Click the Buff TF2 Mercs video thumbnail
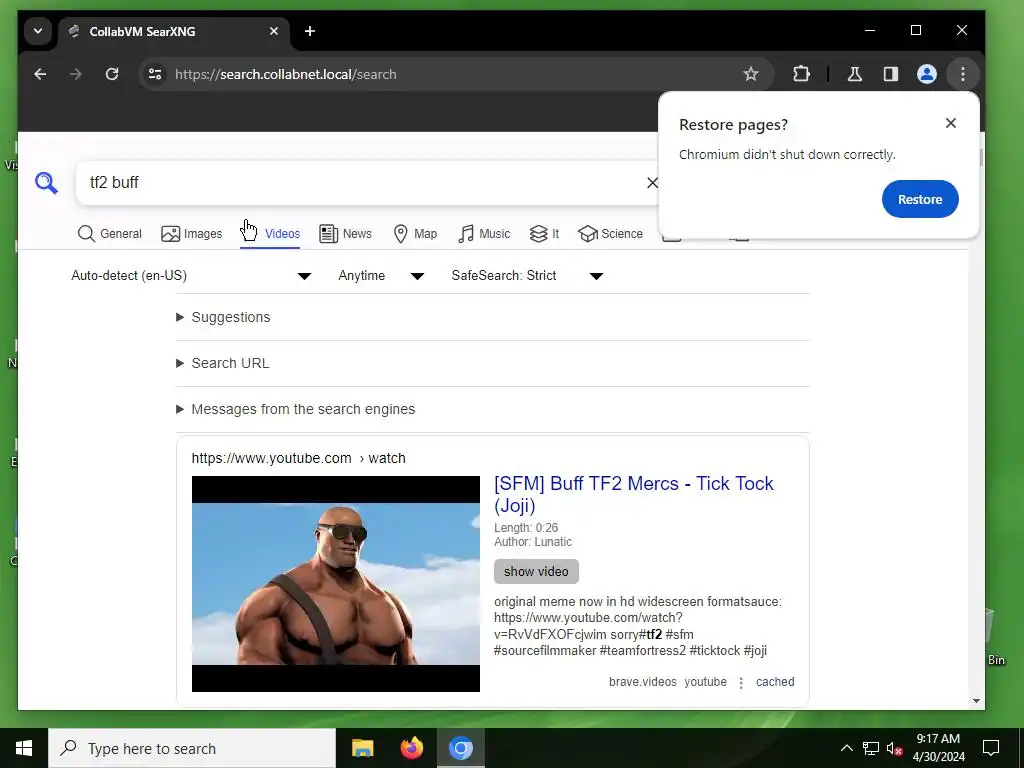 tap(336, 584)
